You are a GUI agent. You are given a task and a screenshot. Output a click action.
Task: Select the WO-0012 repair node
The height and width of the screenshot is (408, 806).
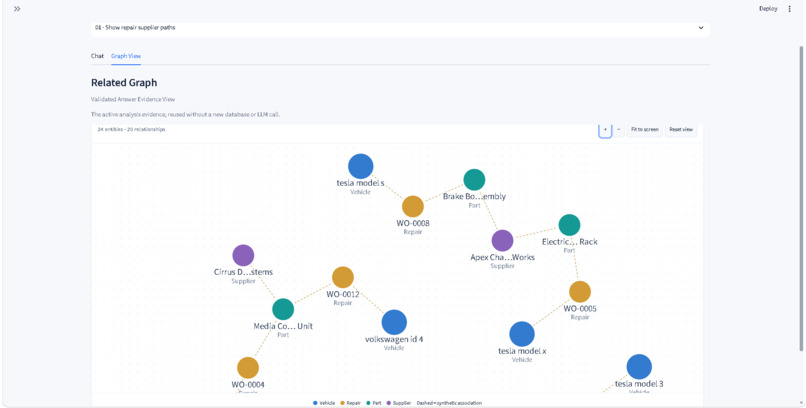point(343,277)
